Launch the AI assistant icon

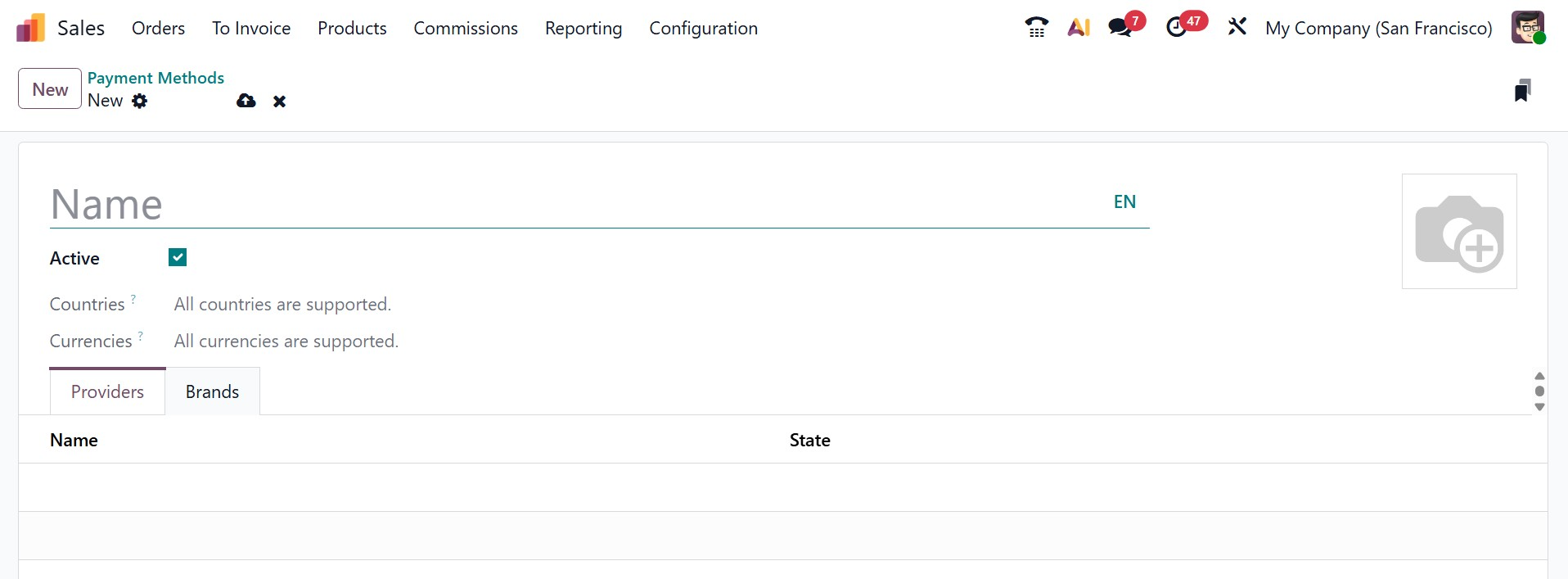pyautogui.click(x=1079, y=28)
